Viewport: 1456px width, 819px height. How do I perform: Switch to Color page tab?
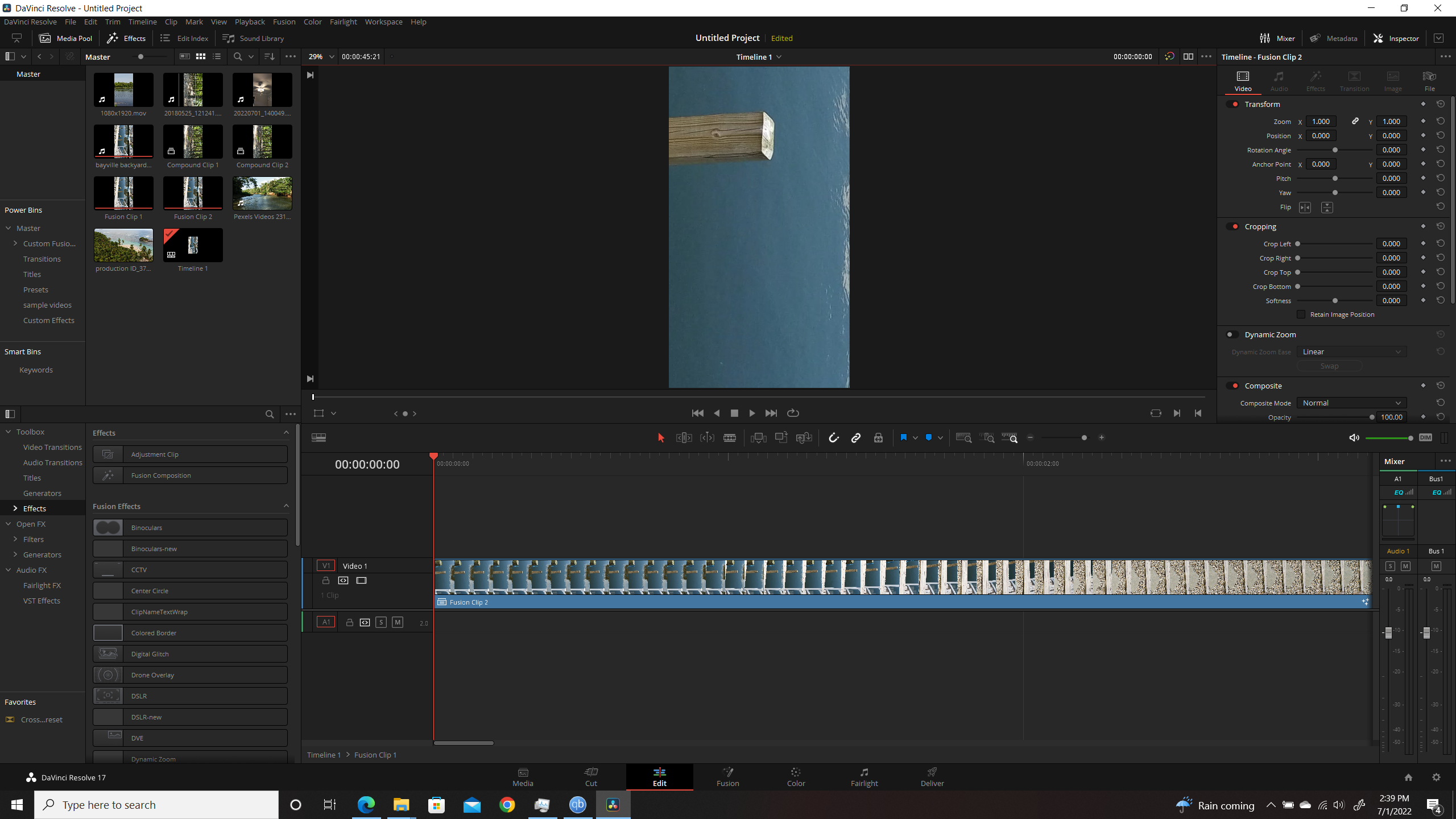coord(796,776)
